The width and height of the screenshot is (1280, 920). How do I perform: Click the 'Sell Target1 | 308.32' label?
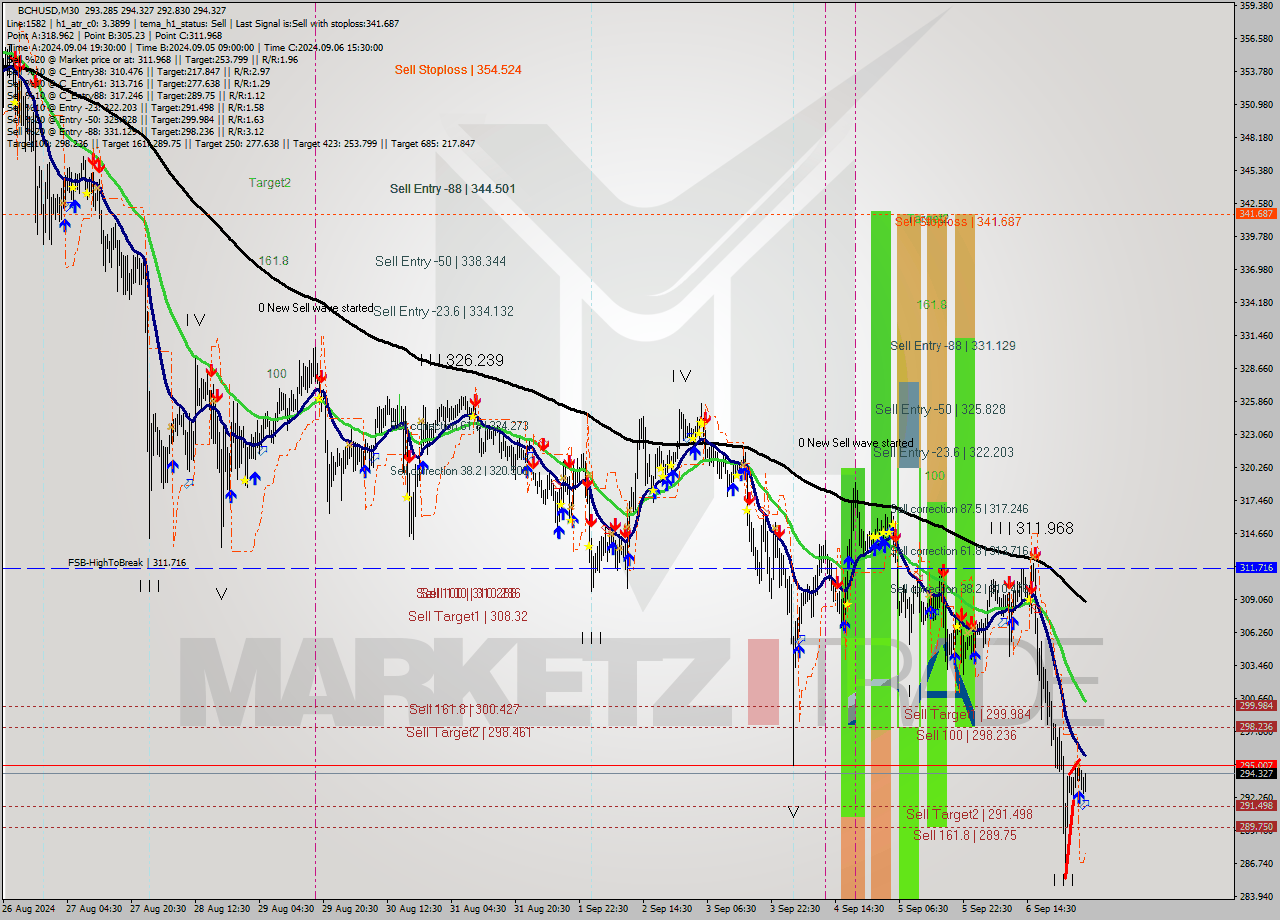(x=468, y=617)
